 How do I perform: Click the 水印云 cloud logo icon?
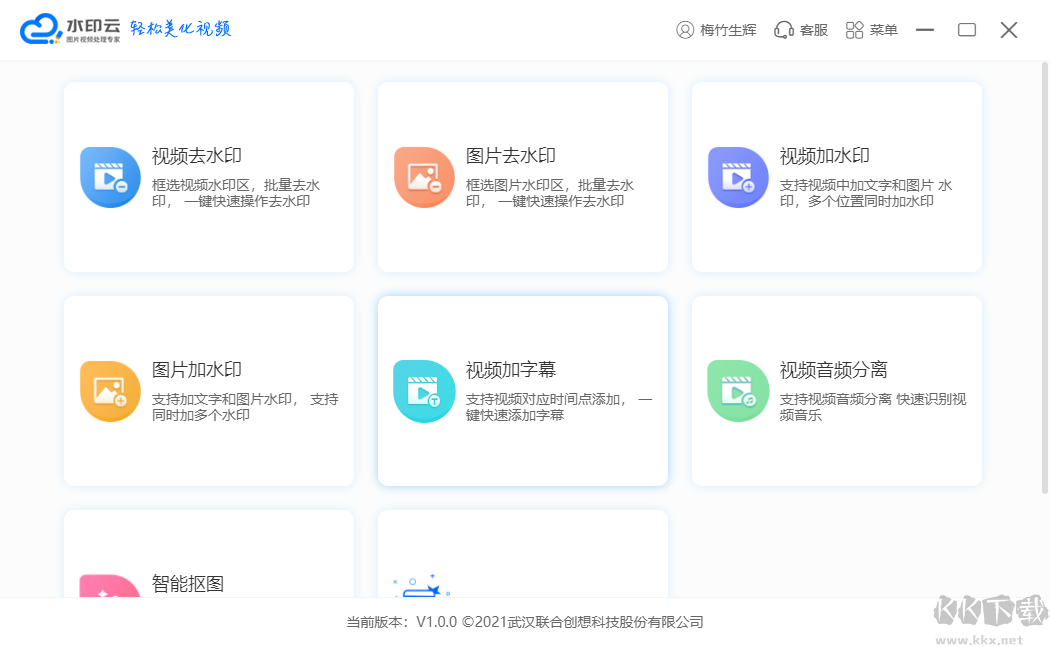tap(42, 29)
